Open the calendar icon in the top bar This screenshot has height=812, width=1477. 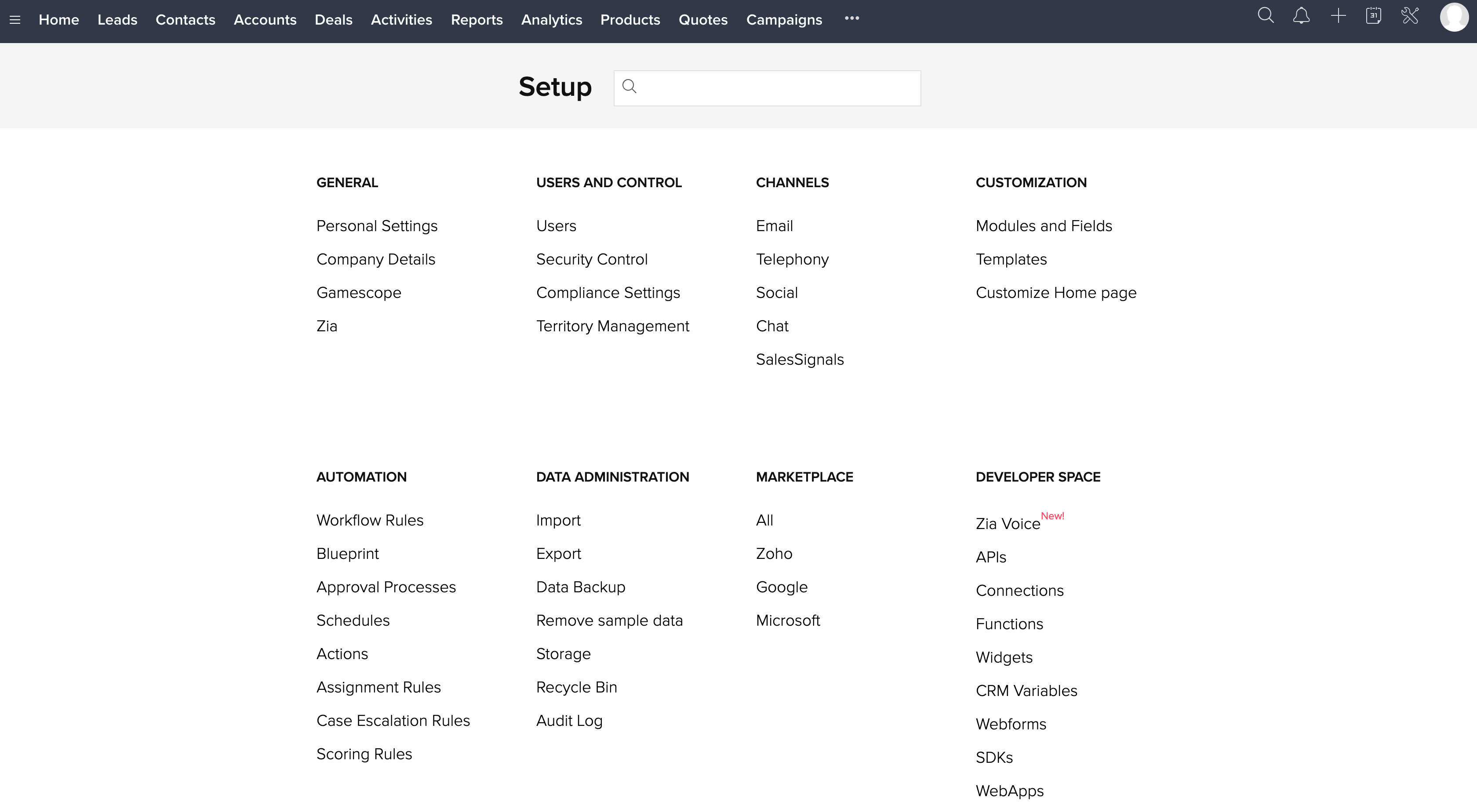pos(1373,16)
